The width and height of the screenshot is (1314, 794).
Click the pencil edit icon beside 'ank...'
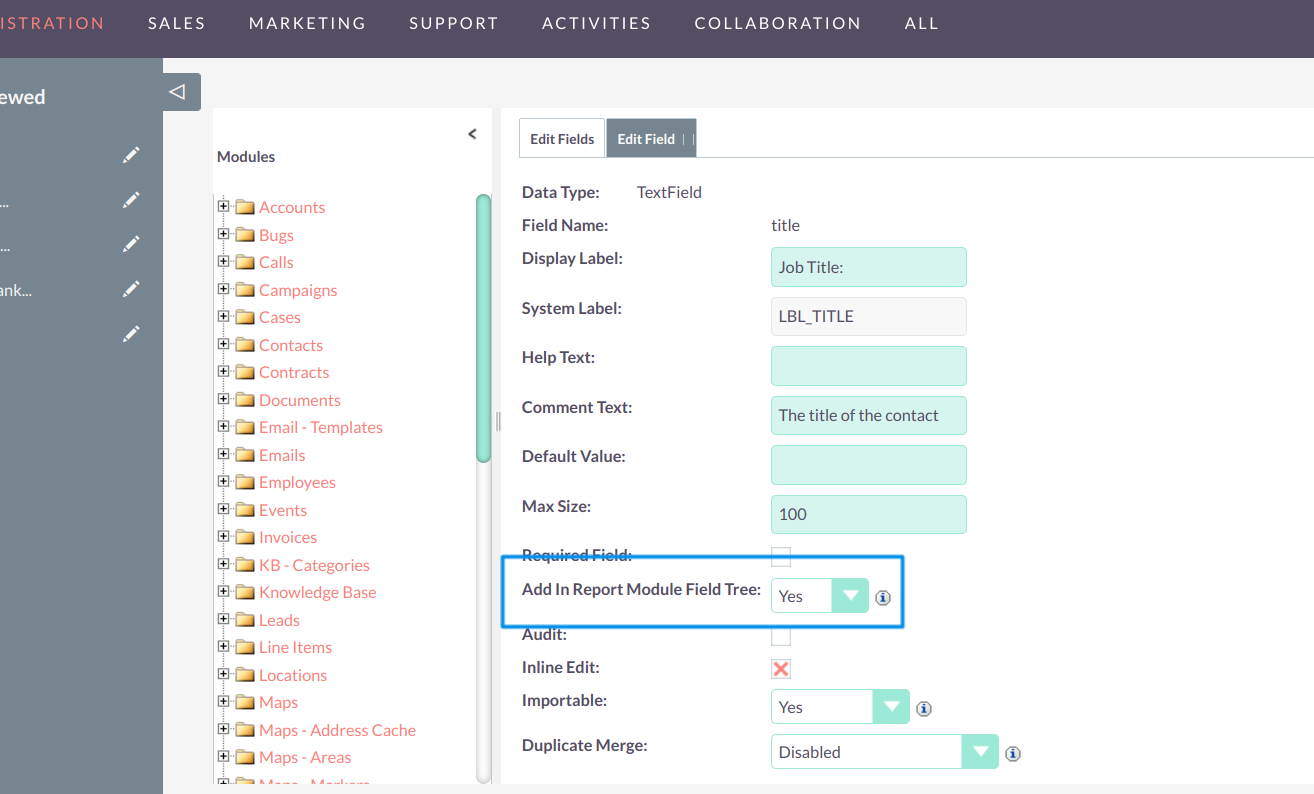[131, 289]
